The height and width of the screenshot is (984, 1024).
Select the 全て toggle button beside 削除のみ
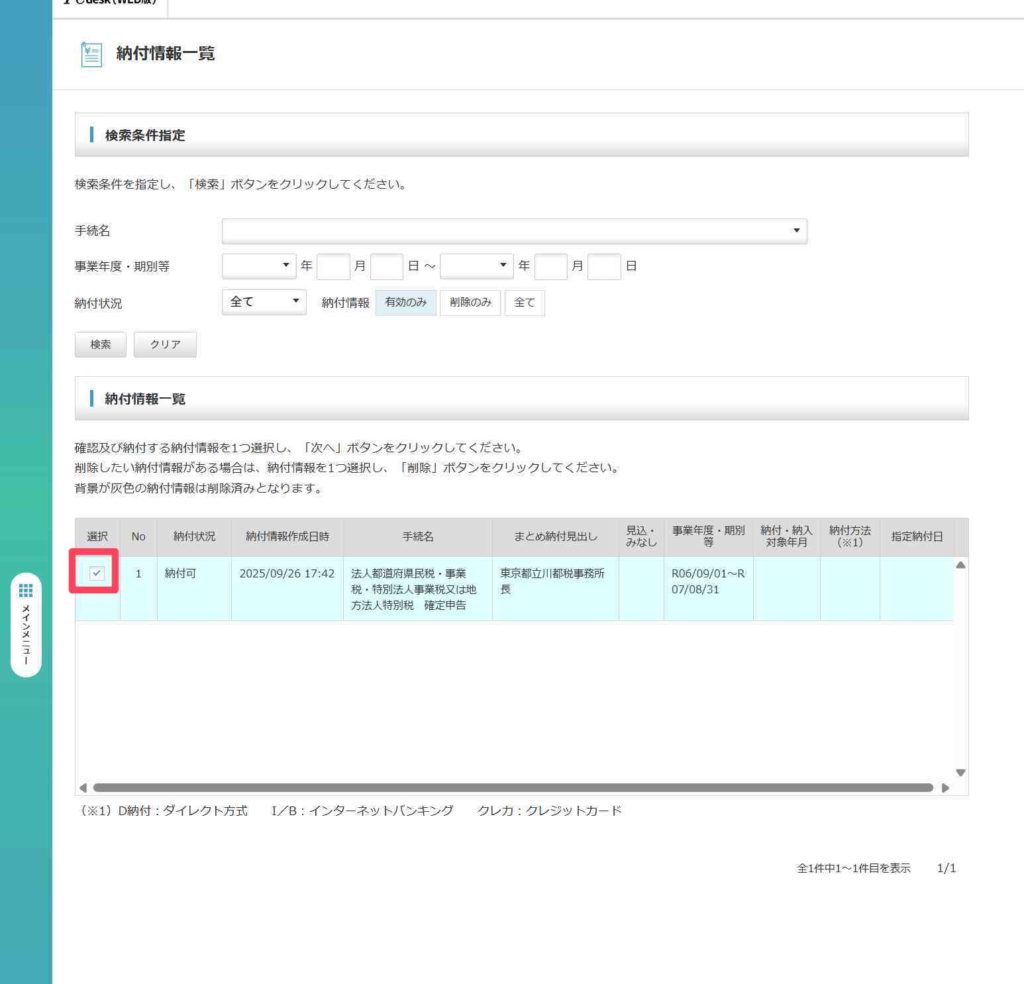point(524,303)
